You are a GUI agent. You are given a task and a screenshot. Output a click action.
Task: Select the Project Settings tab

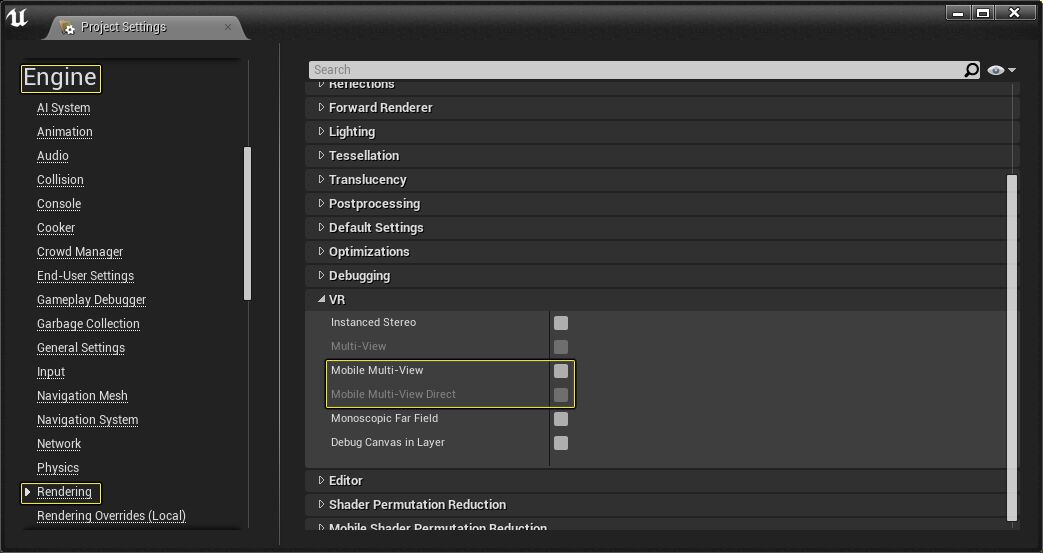146,27
